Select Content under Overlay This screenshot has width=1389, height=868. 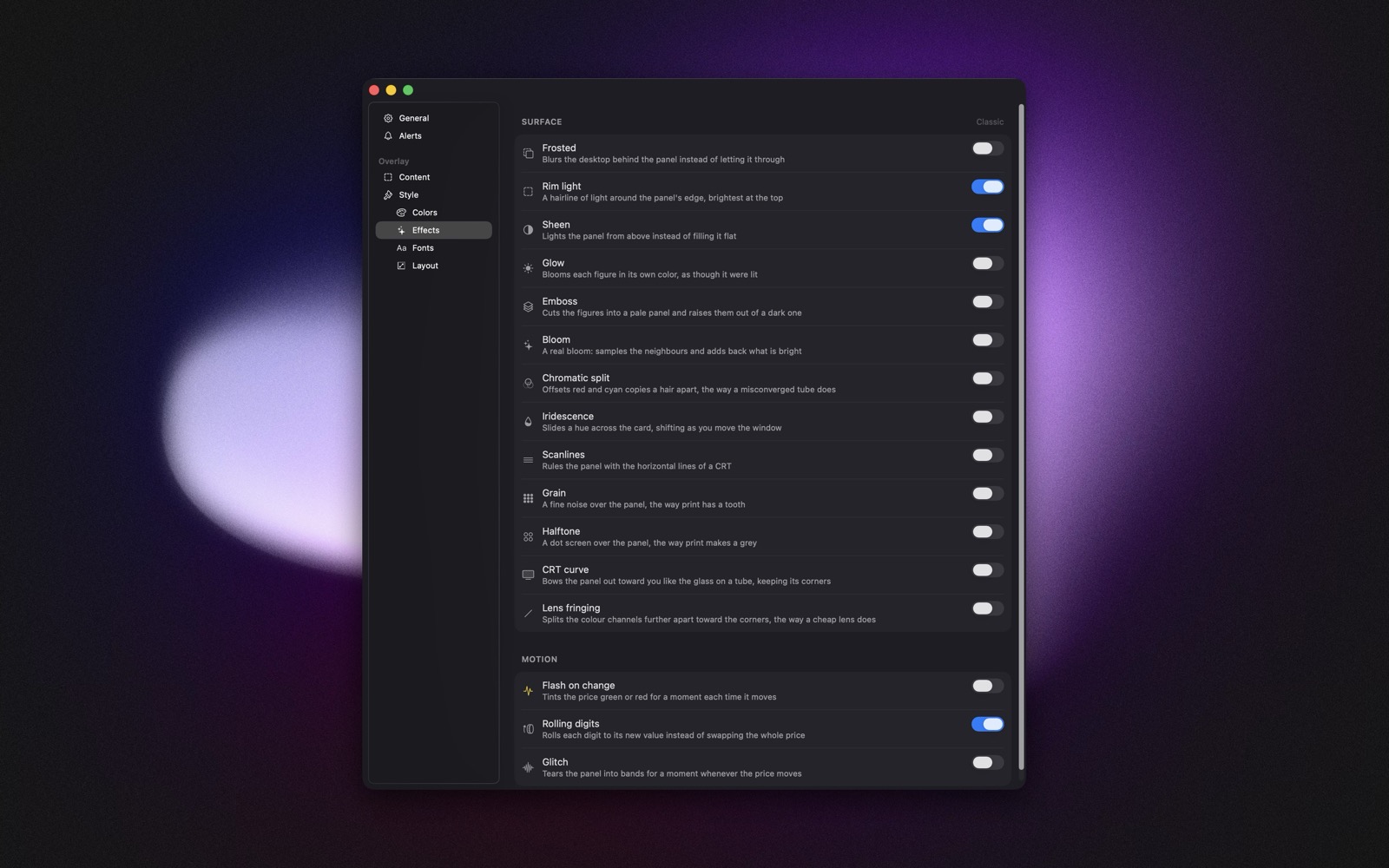click(x=433, y=177)
